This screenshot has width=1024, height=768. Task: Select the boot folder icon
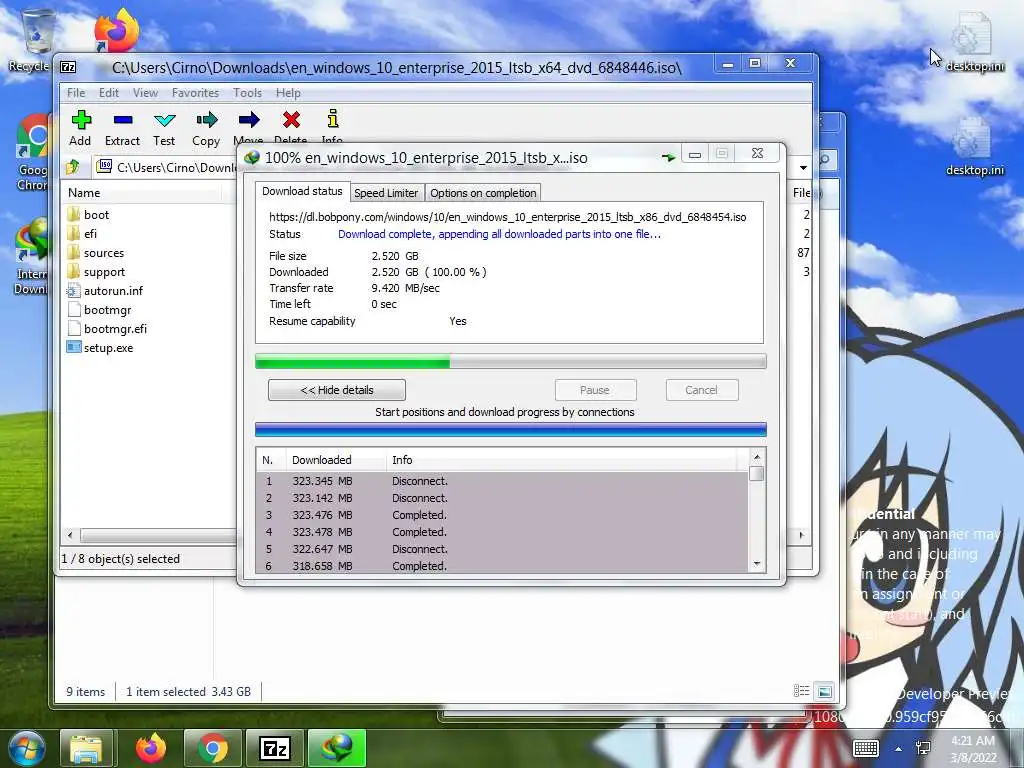[x=73, y=214]
